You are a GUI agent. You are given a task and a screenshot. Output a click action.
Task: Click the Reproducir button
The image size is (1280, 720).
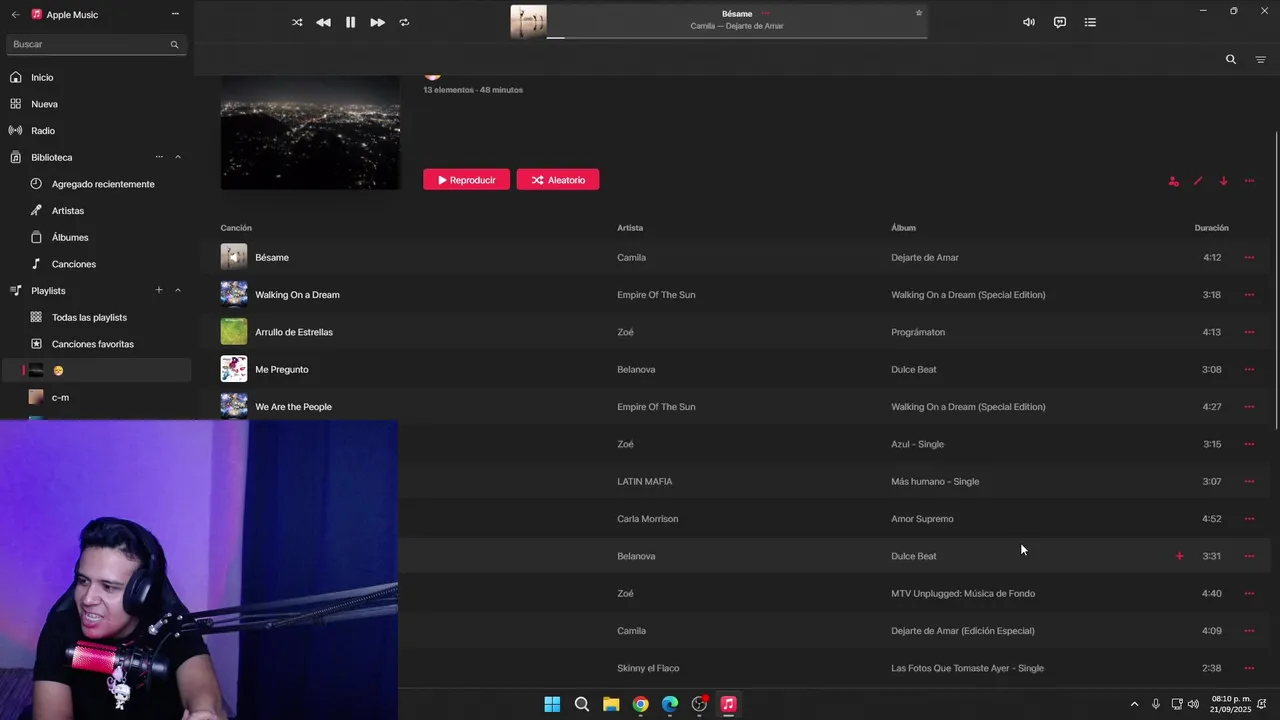tap(466, 180)
